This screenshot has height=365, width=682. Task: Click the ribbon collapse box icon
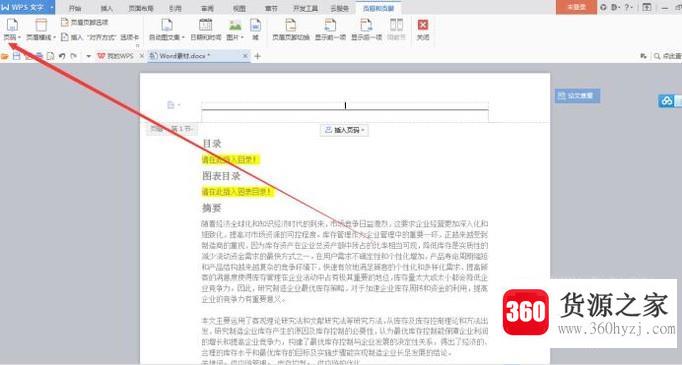point(647,7)
